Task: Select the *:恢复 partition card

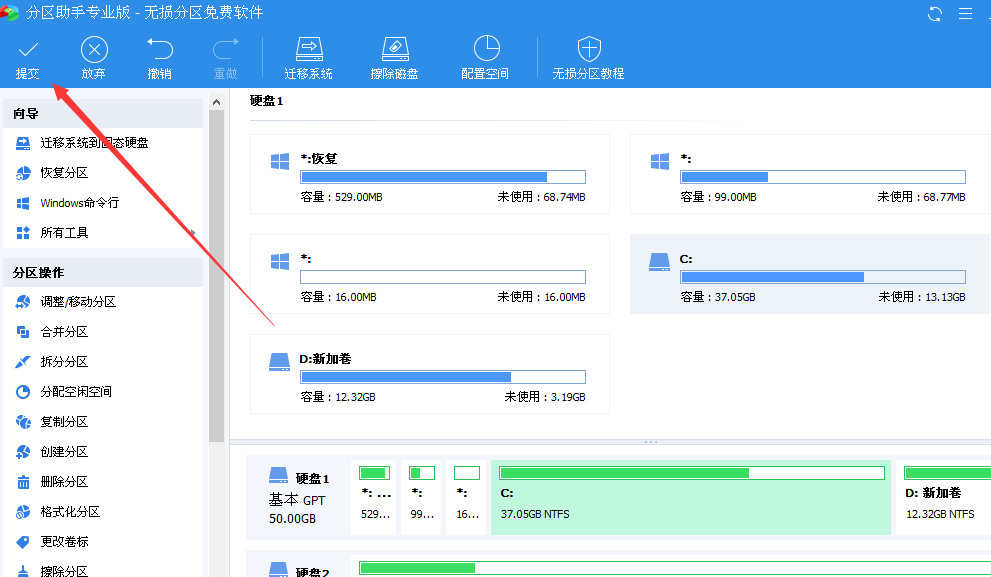Action: (x=430, y=174)
